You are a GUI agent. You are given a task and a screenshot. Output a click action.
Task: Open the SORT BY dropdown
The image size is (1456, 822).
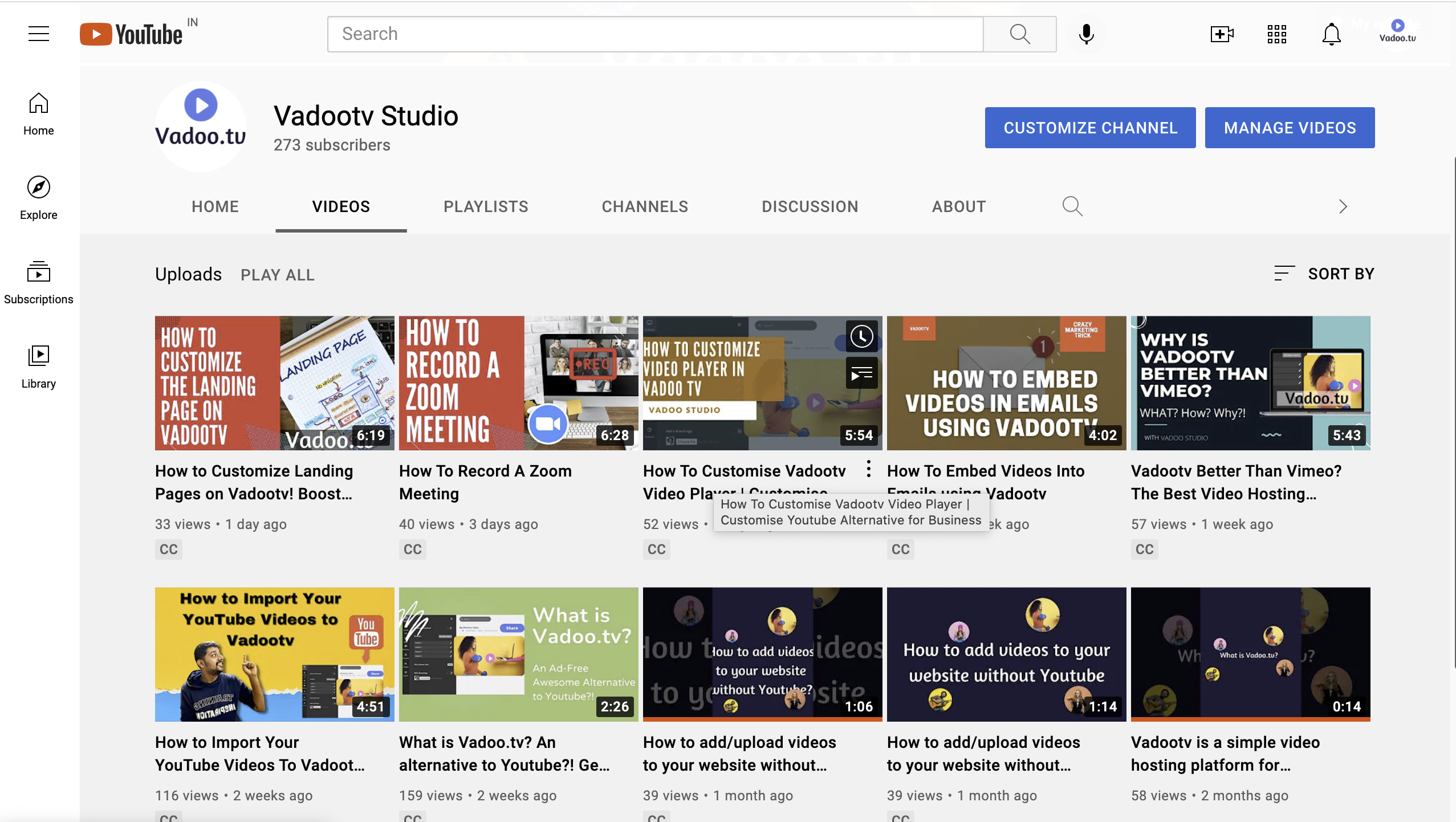tap(1324, 274)
